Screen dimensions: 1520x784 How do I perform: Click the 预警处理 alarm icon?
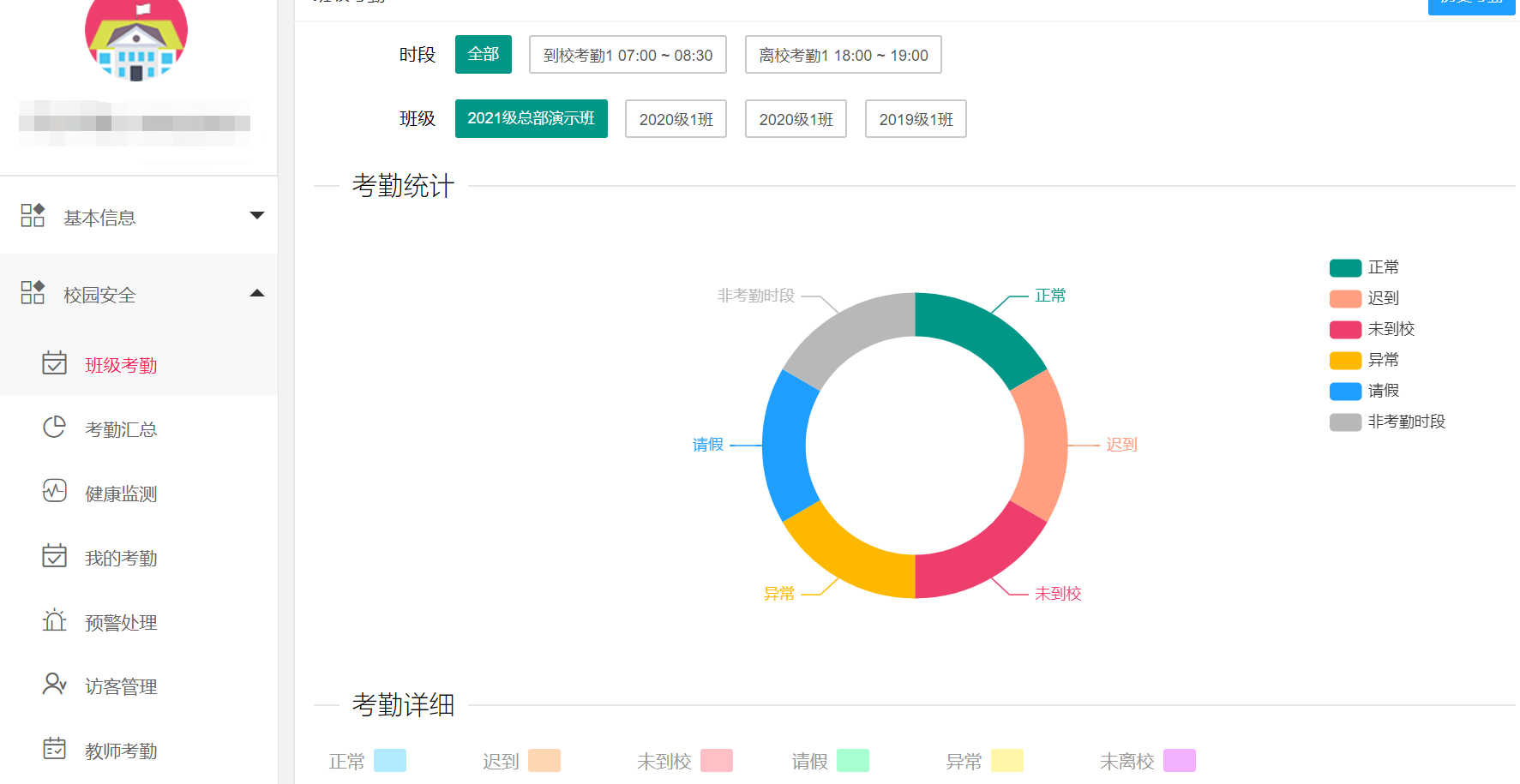(x=54, y=620)
